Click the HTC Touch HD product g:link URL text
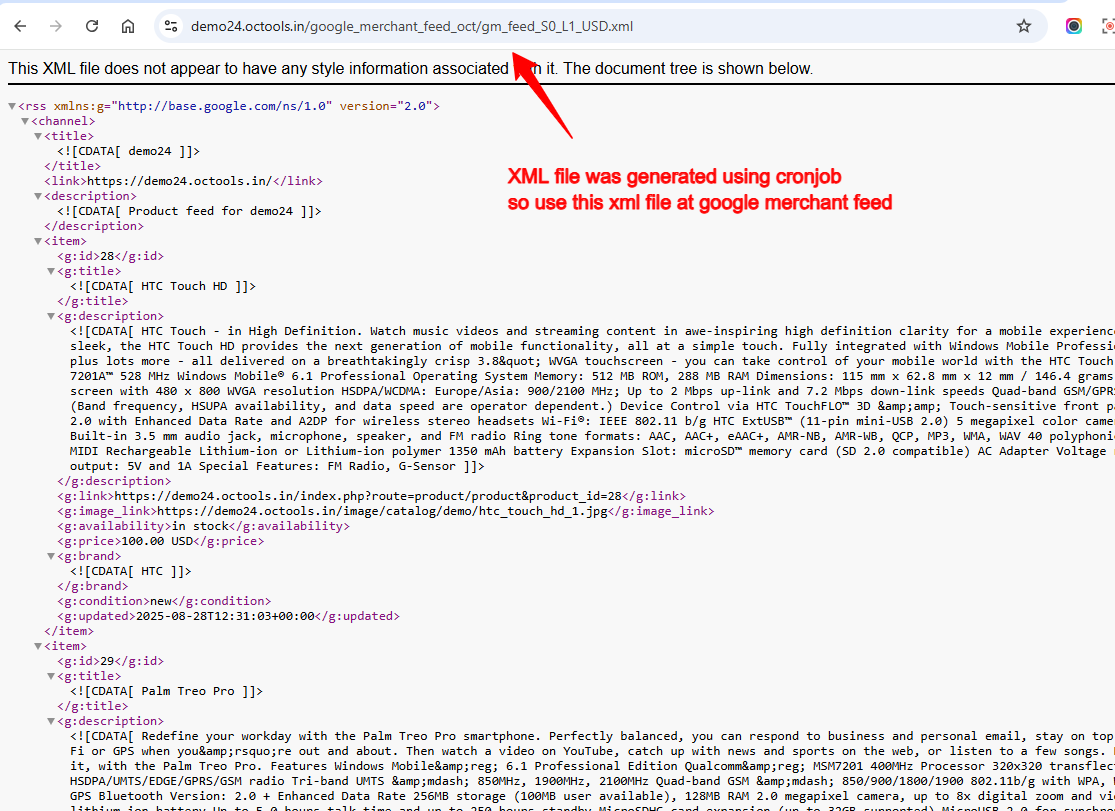Viewport: 1115px width, 811px height. [x=368, y=496]
